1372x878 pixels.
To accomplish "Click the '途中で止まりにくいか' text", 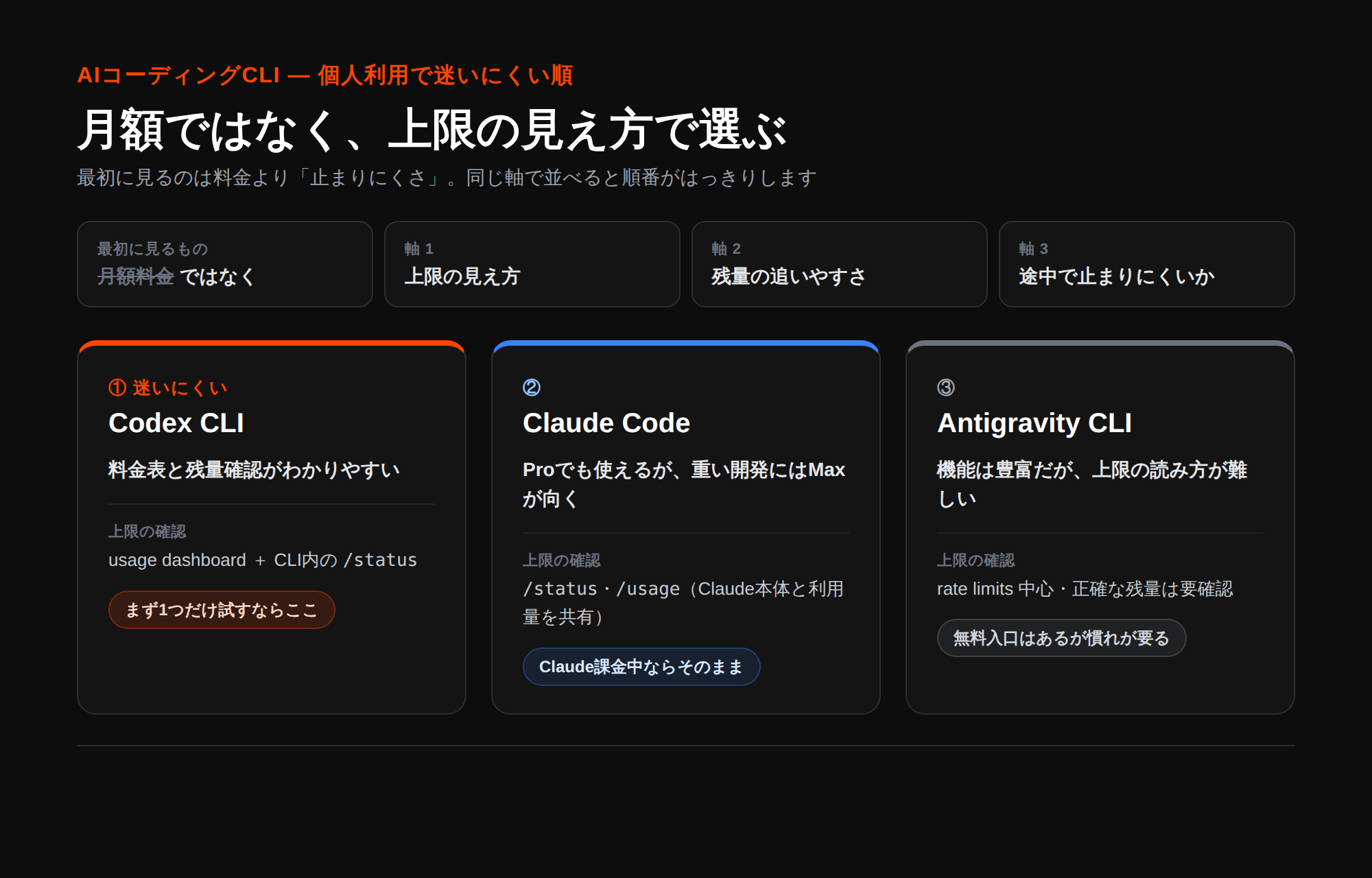I will coord(1117,276).
